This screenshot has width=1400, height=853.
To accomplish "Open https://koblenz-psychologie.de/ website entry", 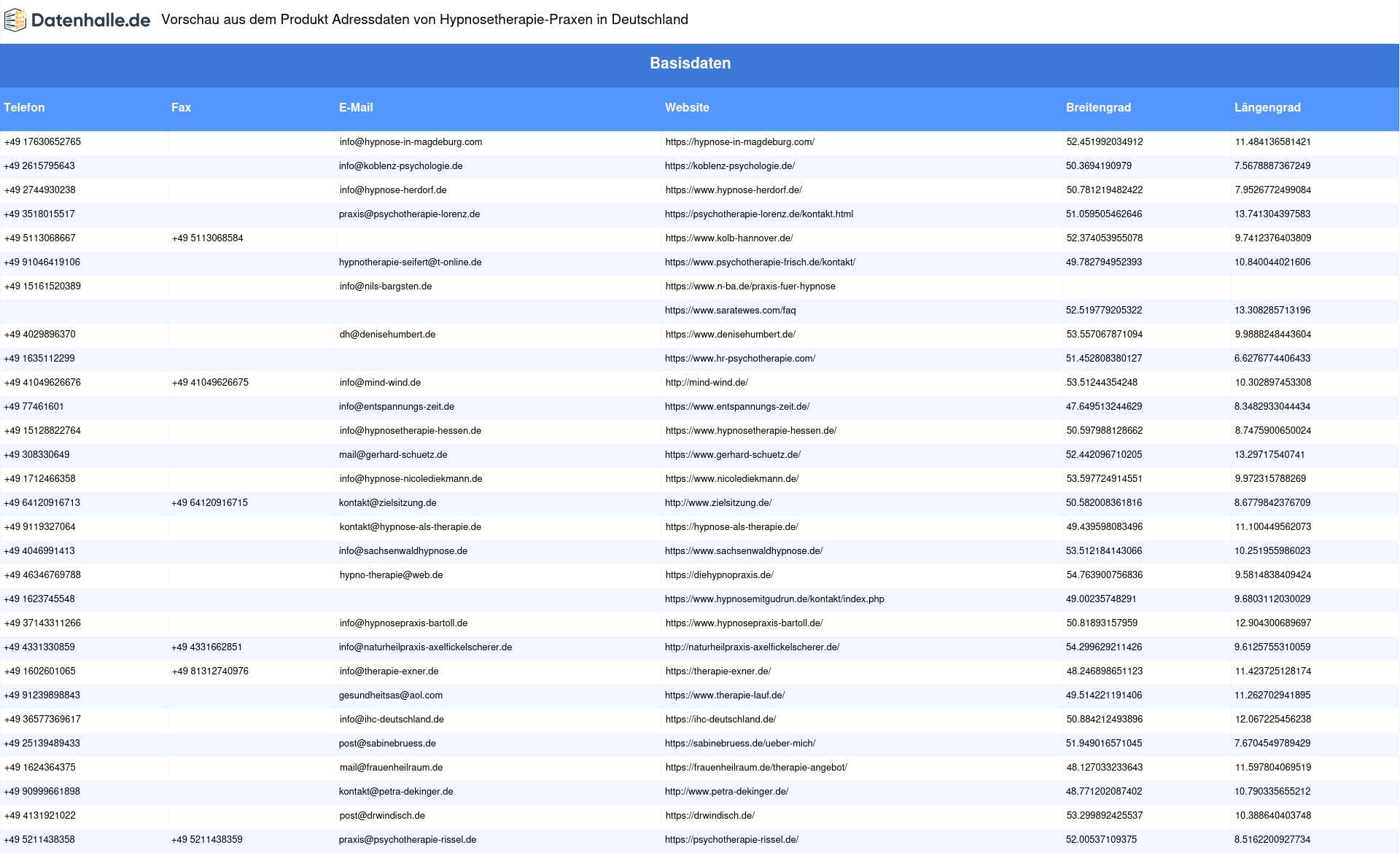I will point(730,166).
